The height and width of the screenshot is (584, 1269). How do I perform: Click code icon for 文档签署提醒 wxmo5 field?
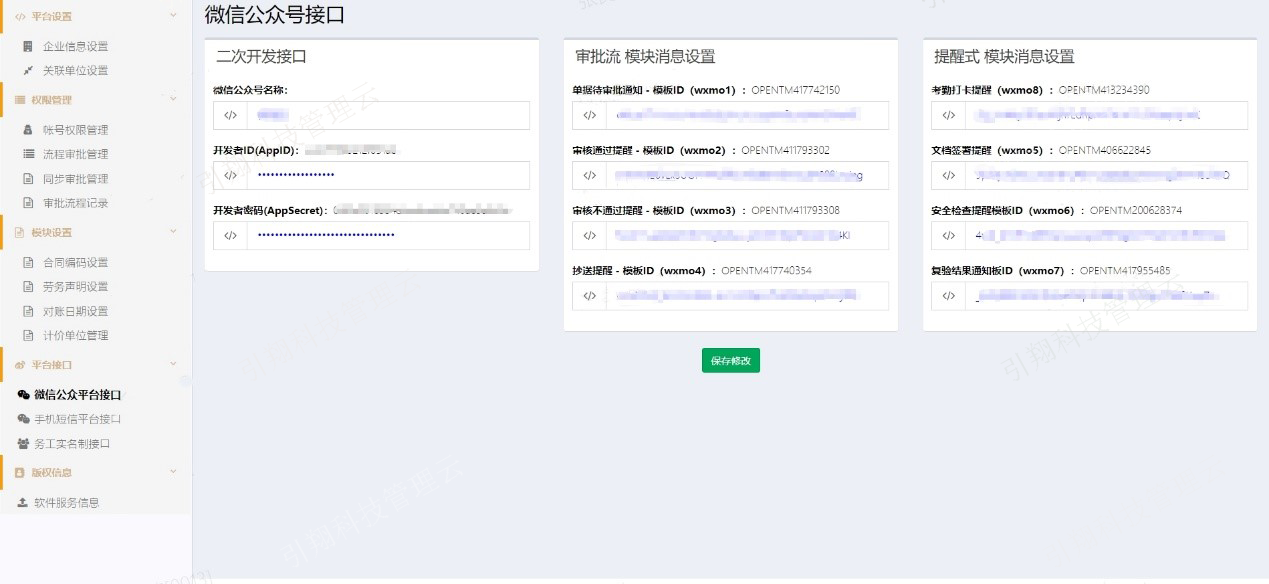point(948,175)
